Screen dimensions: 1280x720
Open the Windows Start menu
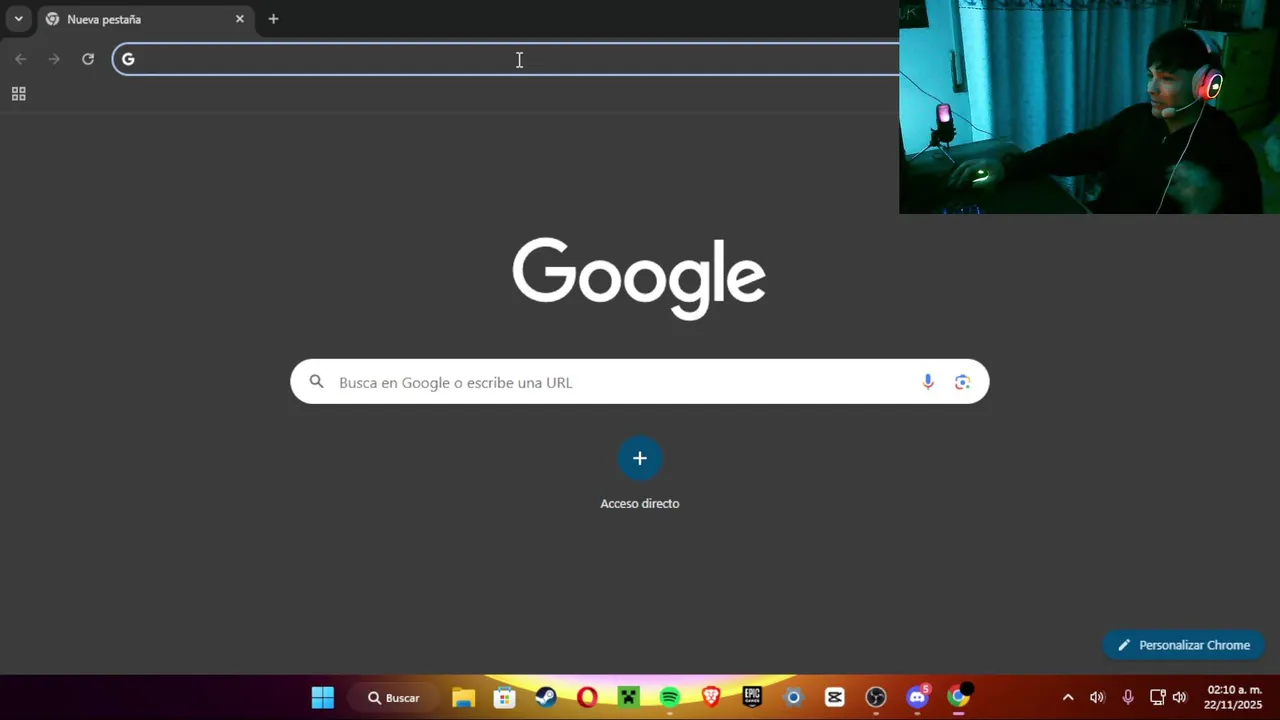(x=323, y=697)
